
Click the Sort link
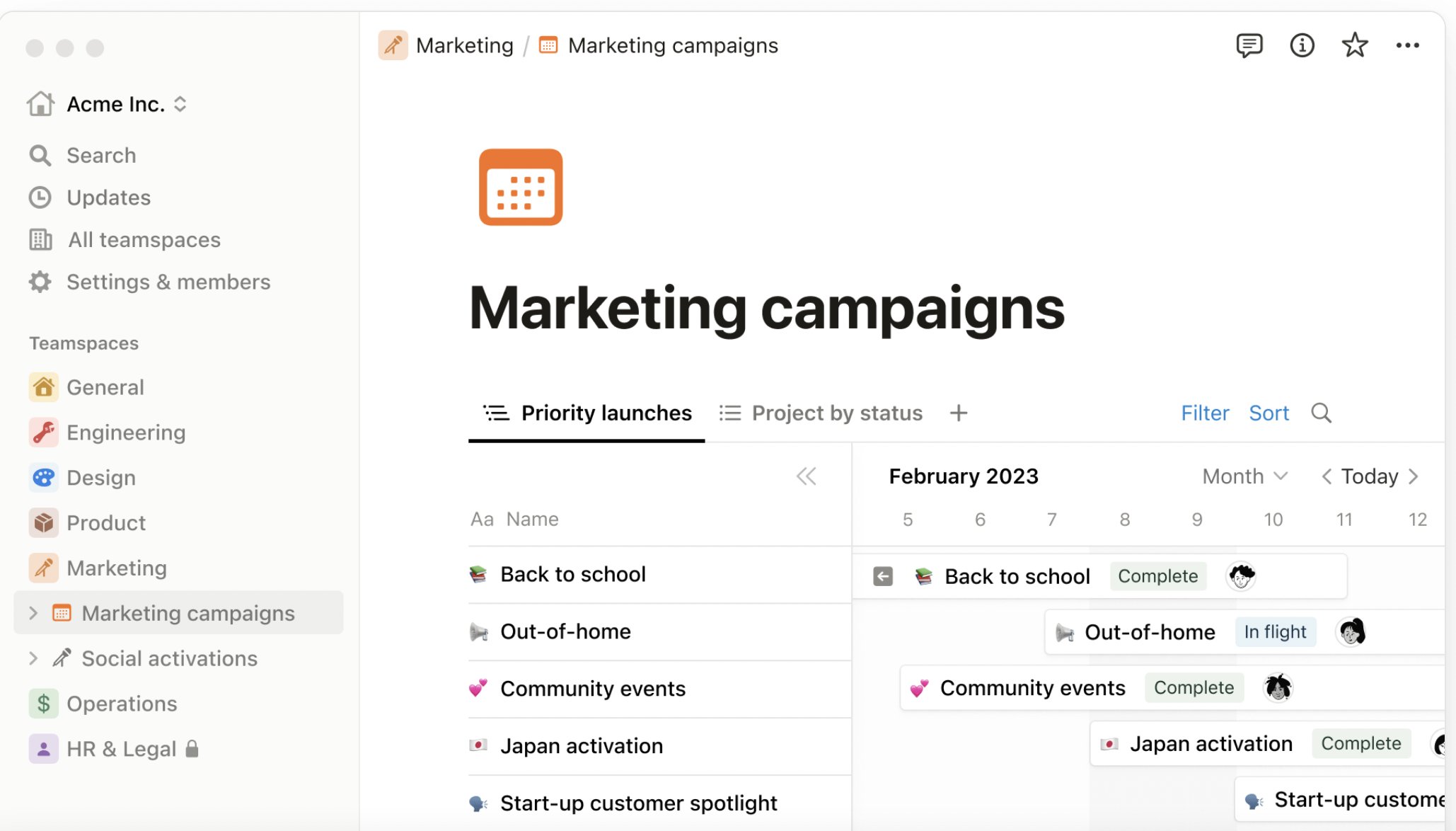pos(1269,413)
